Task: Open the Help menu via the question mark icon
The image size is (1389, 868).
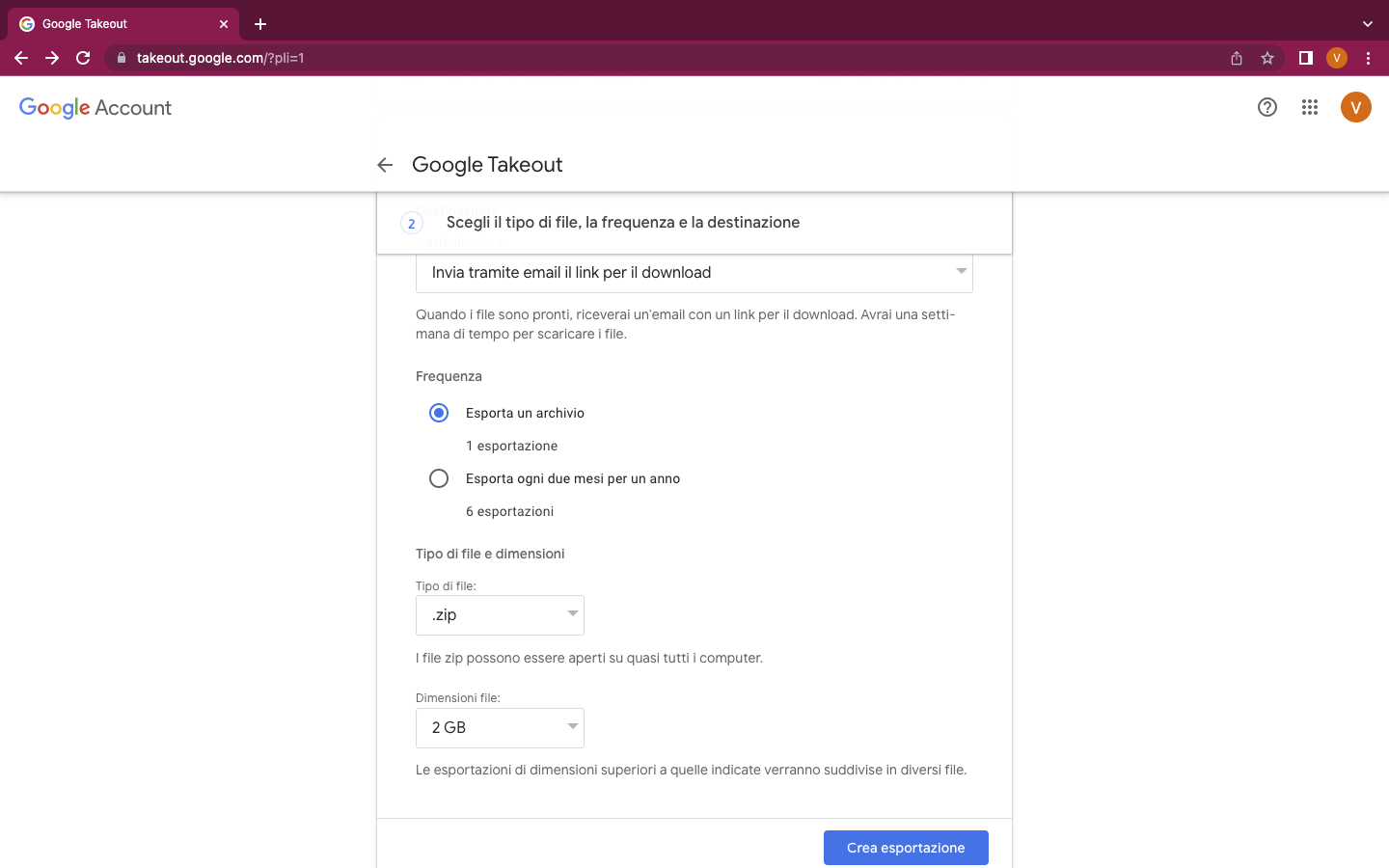Action: tap(1266, 107)
